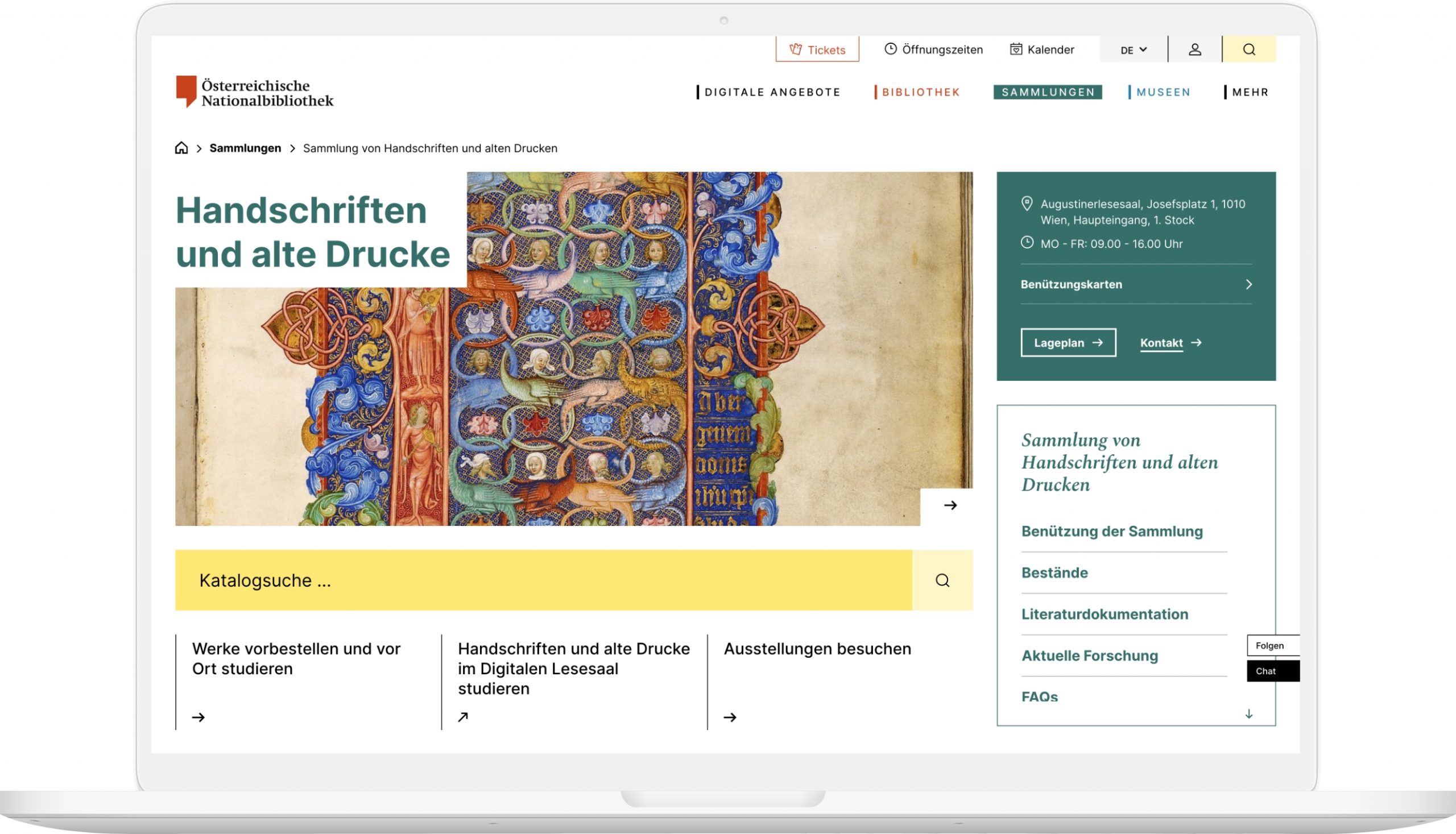Select the DIGITALE ANGEBOTE navigation tab
Viewport: 1456px width, 834px height.
point(772,92)
